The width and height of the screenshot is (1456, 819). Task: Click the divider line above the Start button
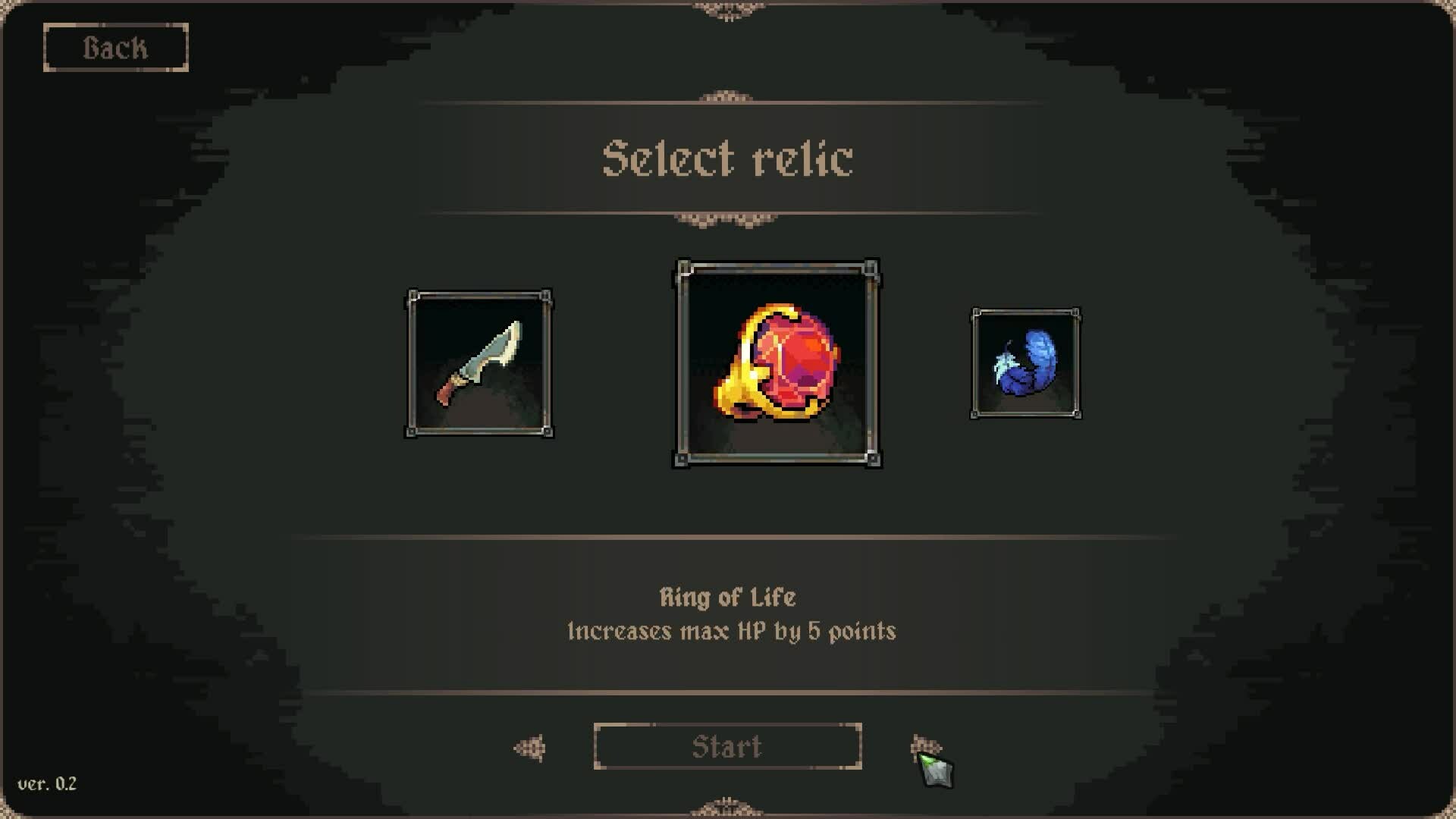coord(728,692)
